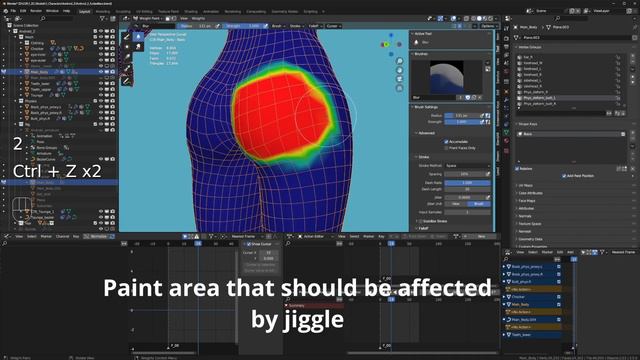This screenshot has width=640, height=360.
Task: Open the File menu
Action: (x=13, y=11)
